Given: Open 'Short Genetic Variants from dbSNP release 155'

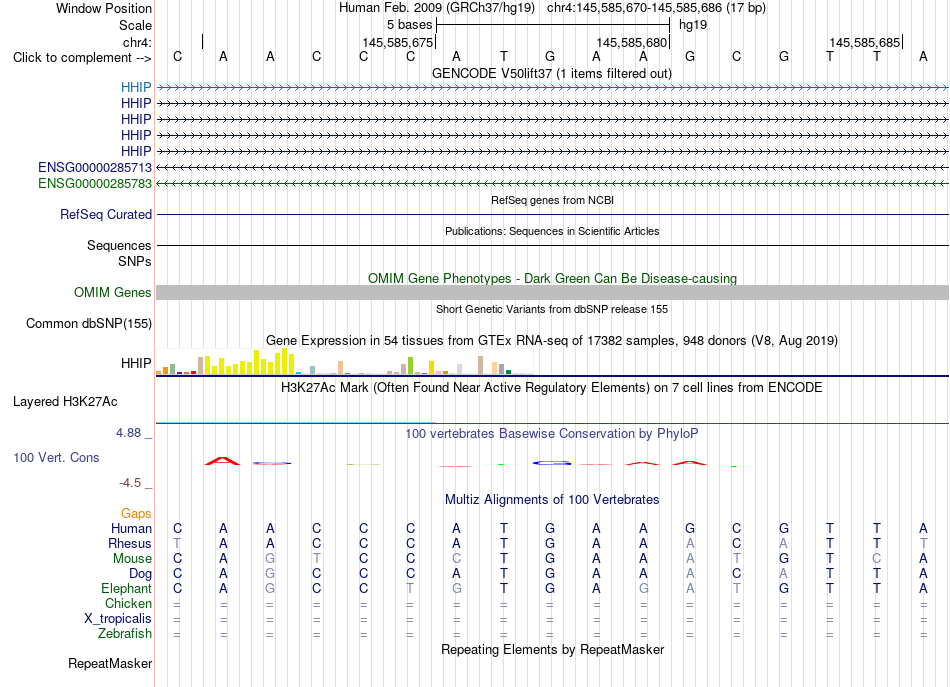Looking at the screenshot, I should [x=552, y=309].
